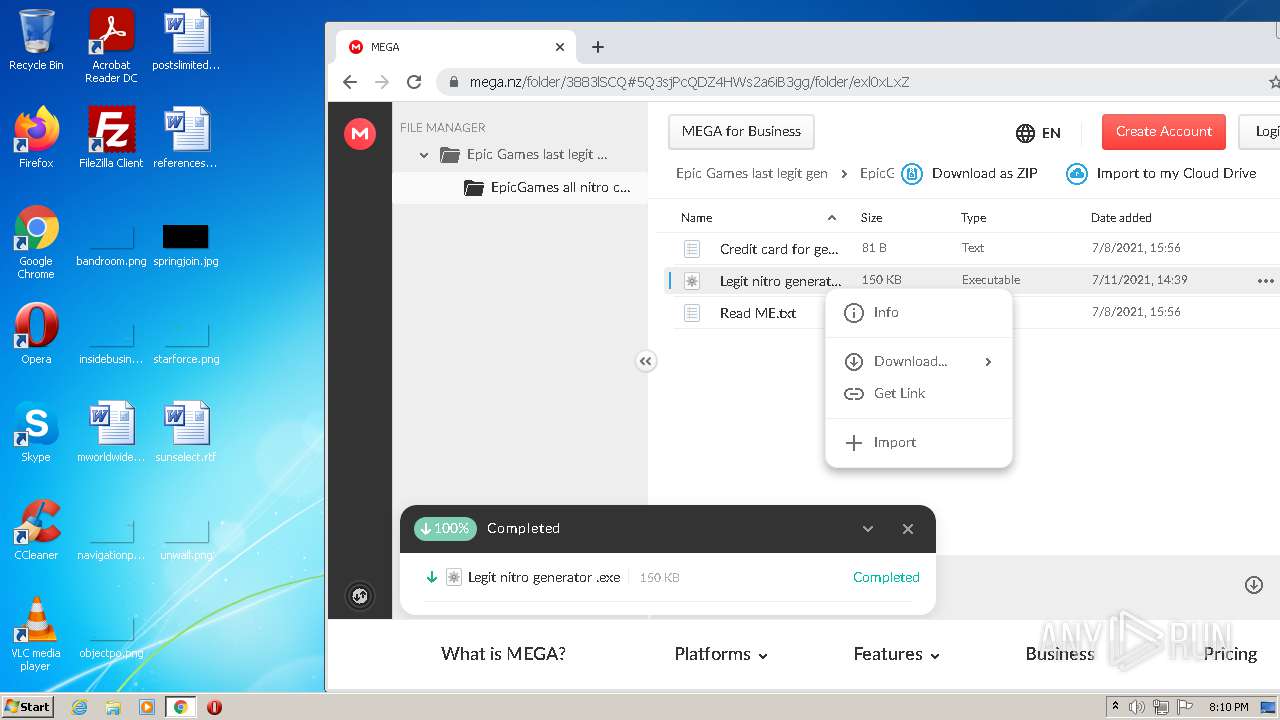
Task: Sort files by Type column header
Action: [973, 218]
